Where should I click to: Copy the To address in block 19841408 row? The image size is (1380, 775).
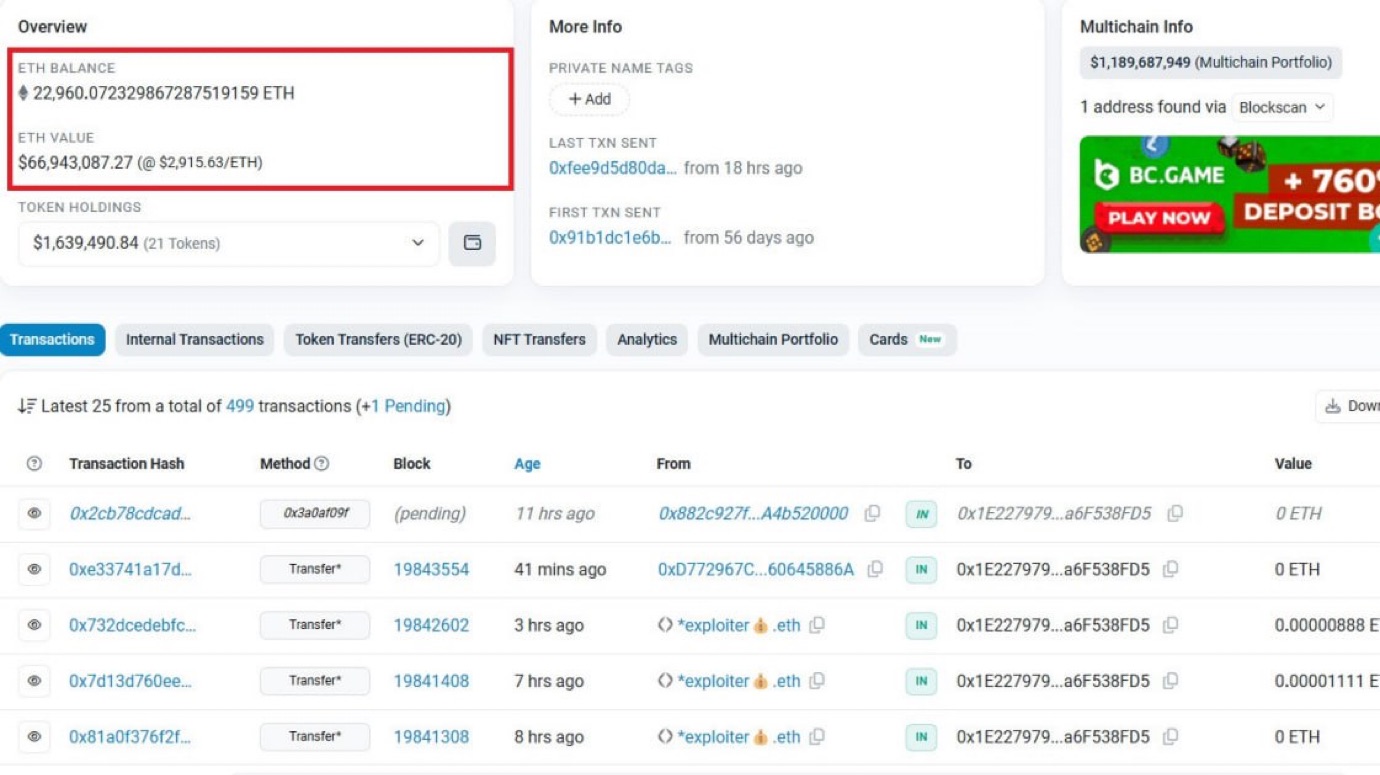click(1171, 682)
